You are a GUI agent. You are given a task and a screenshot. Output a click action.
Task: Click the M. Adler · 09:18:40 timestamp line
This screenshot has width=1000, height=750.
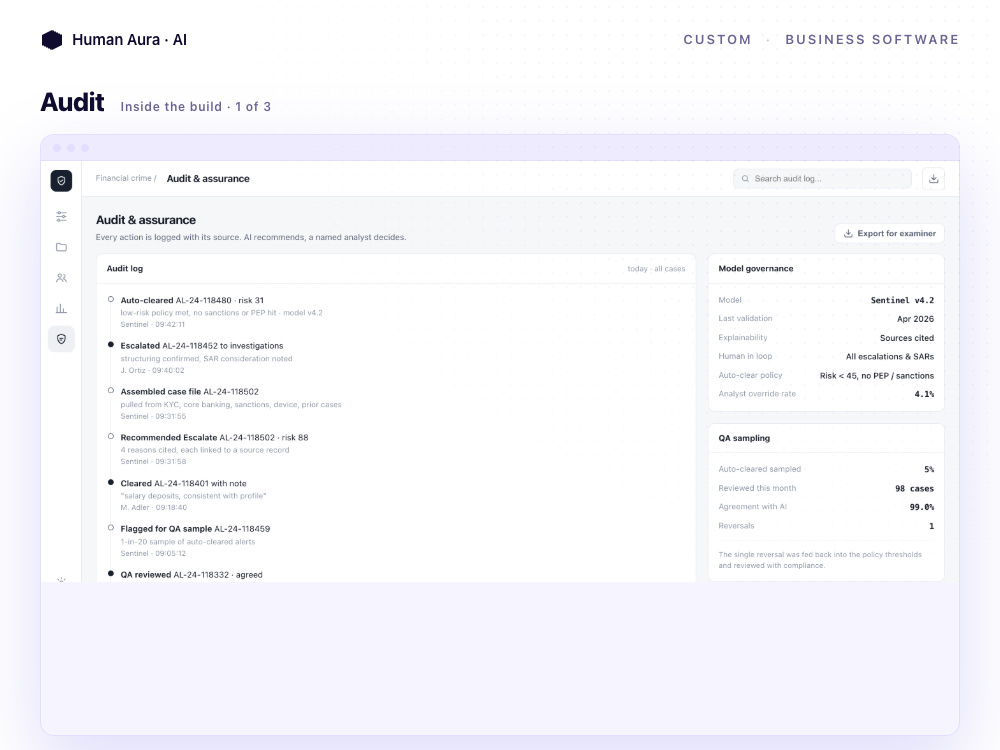(x=154, y=508)
